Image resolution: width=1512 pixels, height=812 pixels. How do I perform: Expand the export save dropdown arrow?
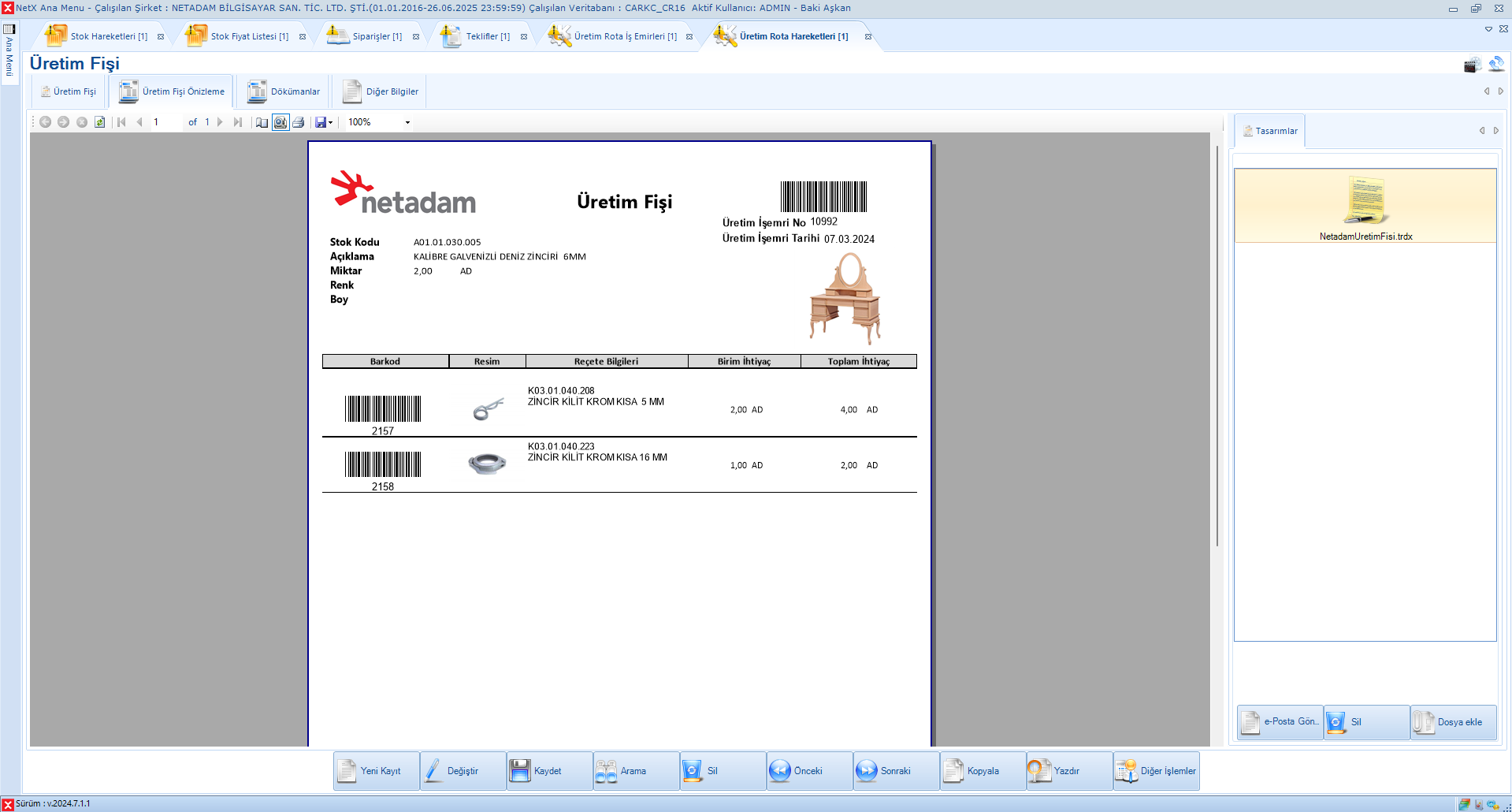coord(330,122)
